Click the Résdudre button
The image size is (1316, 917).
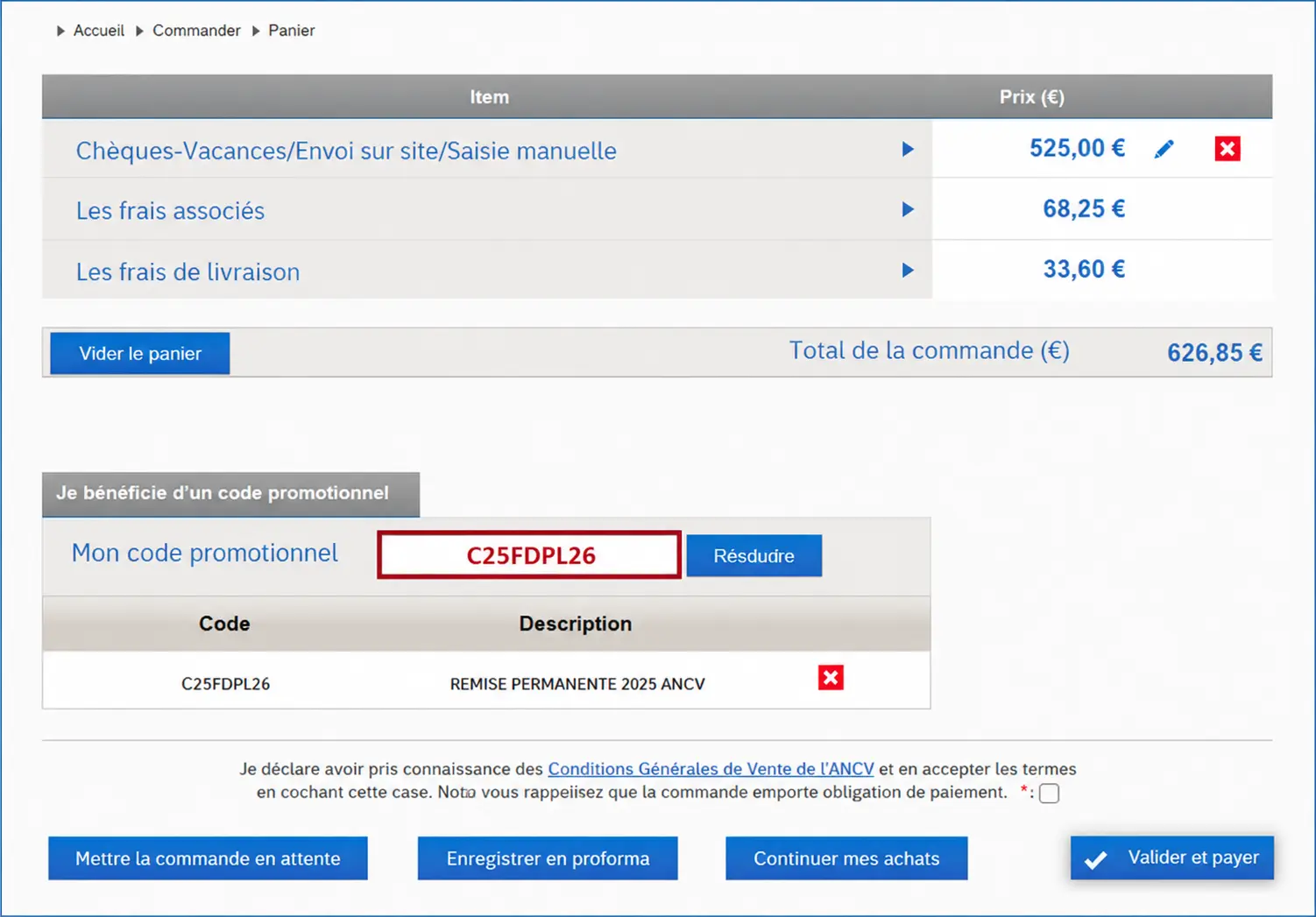pyautogui.click(x=754, y=555)
